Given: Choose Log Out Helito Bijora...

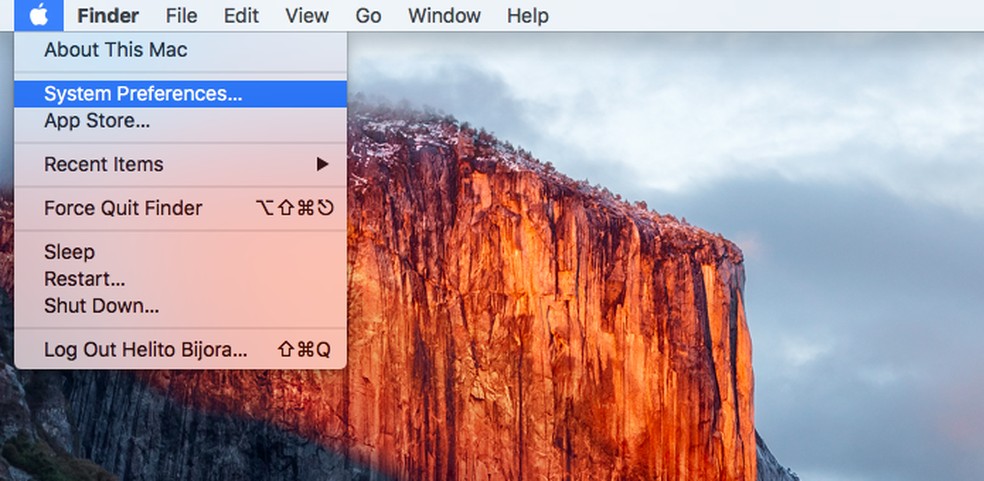Looking at the screenshot, I should coord(180,350).
